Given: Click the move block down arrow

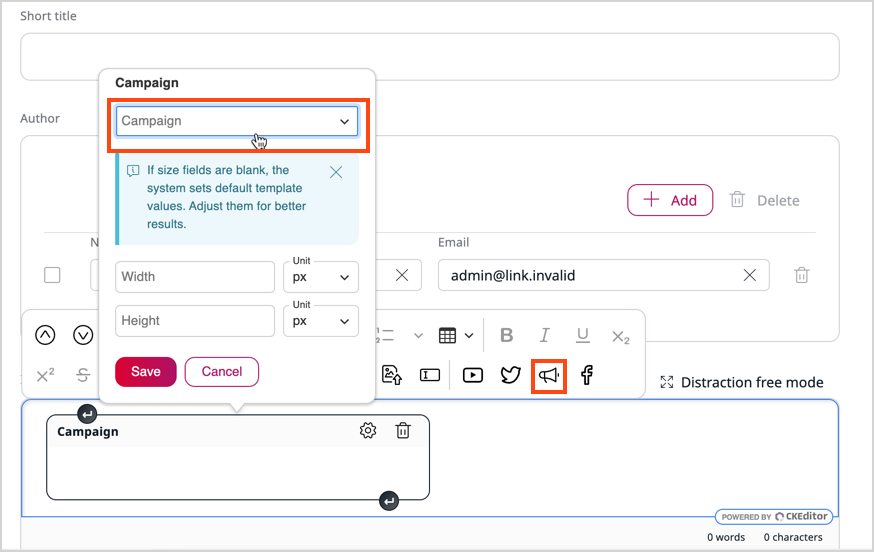Looking at the screenshot, I should pos(83,336).
